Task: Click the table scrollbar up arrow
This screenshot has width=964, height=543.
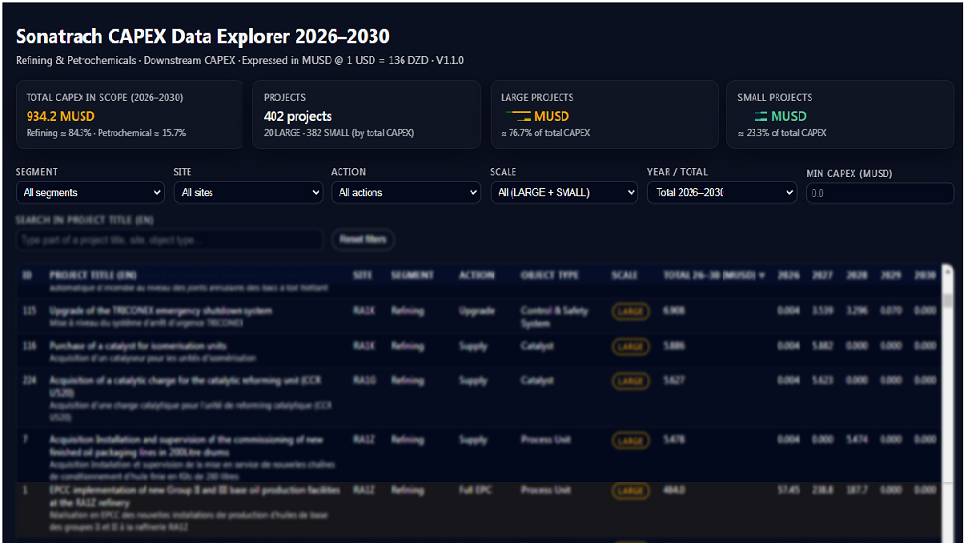Action: (947, 271)
